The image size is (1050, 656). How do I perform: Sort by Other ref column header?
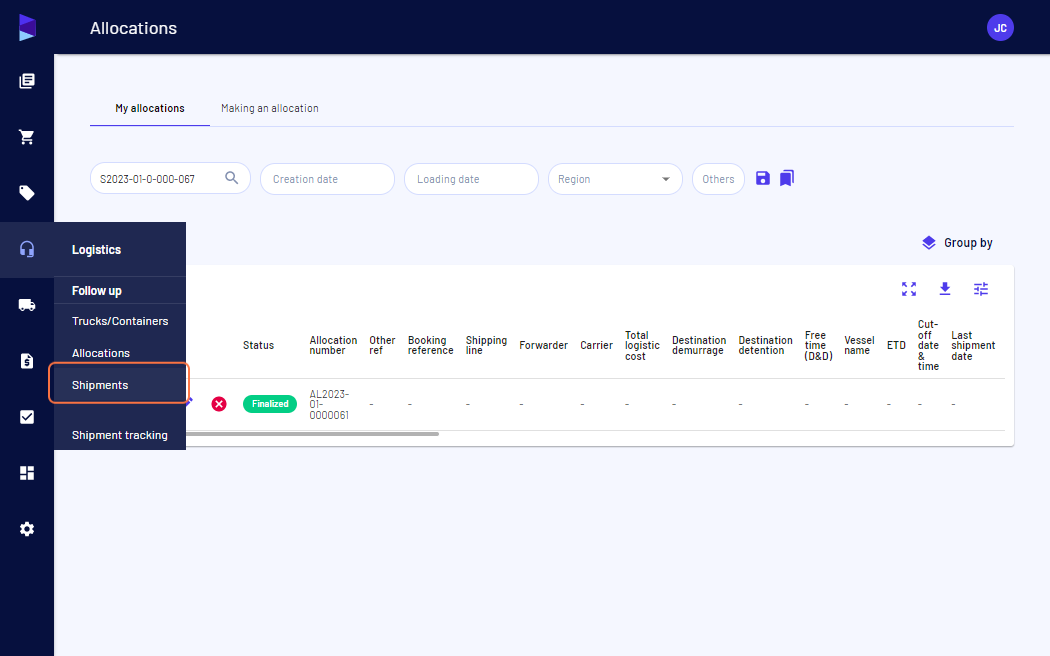click(x=382, y=345)
